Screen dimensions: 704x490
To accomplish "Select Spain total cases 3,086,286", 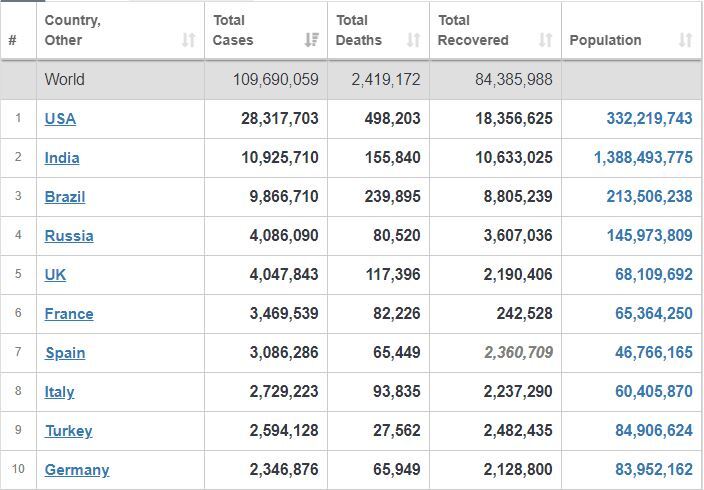I will (284, 353).
